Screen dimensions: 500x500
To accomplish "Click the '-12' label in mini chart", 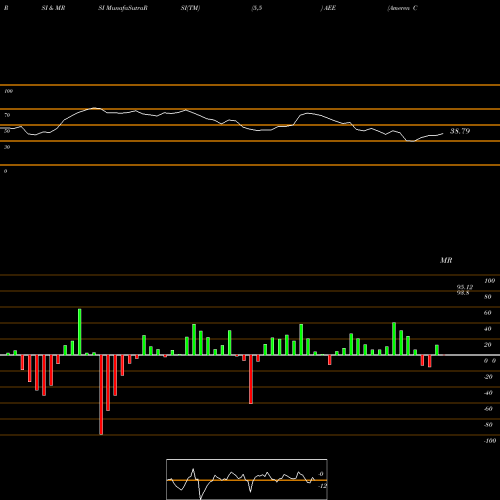I will click(322, 486).
